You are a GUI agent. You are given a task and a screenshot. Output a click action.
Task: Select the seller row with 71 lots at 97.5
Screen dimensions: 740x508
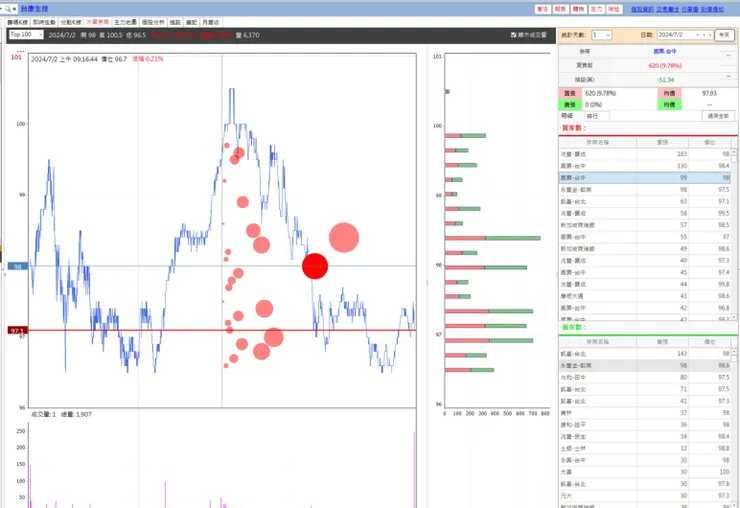click(645, 389)
